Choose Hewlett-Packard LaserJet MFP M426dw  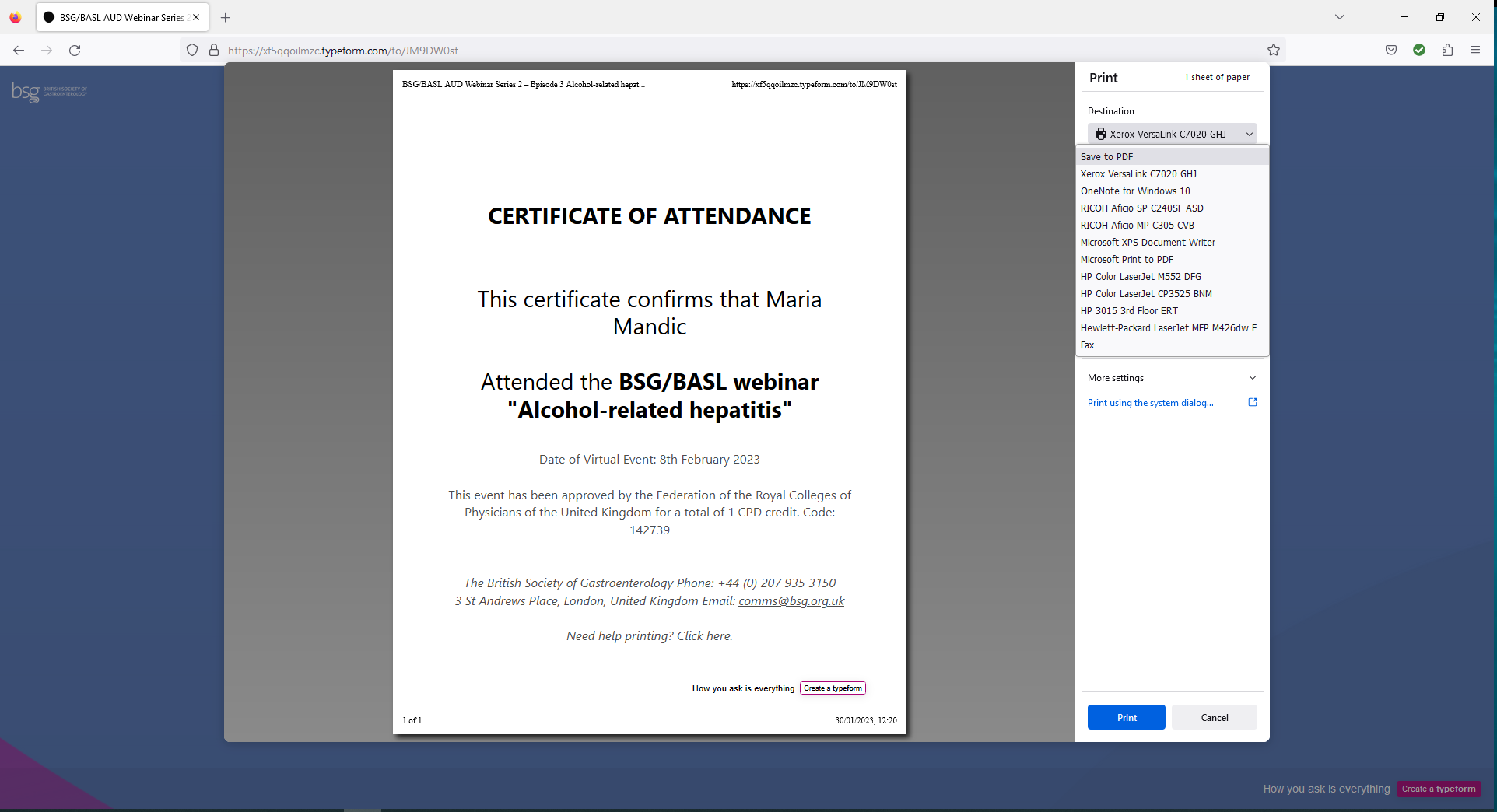[1172, 327]
